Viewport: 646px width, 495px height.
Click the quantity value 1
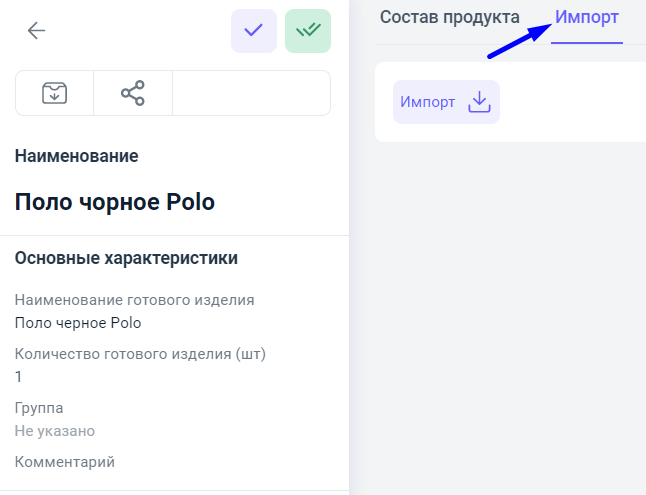[x=19, y=377]
